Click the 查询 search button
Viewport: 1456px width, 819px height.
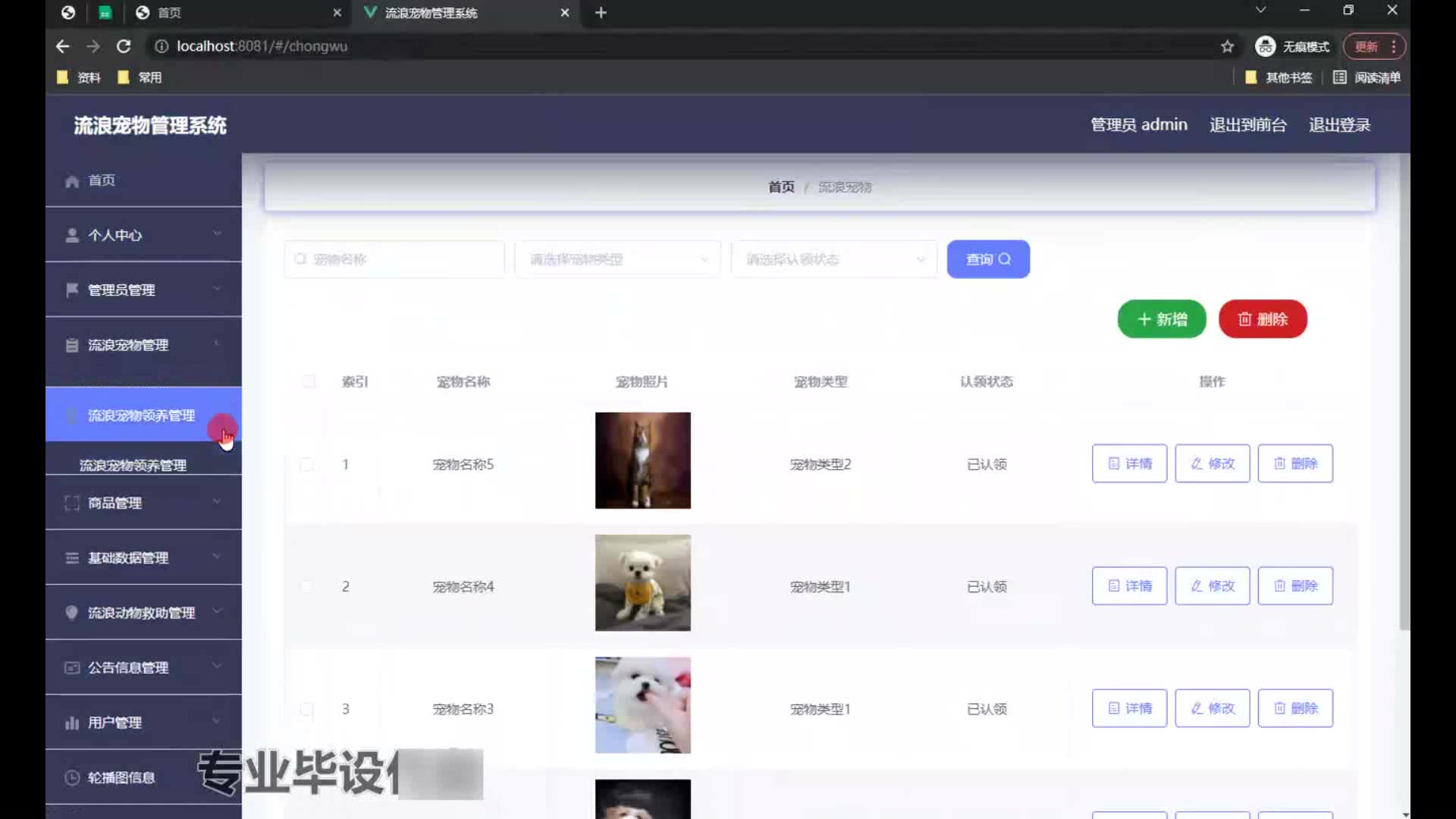pos(988,259)
